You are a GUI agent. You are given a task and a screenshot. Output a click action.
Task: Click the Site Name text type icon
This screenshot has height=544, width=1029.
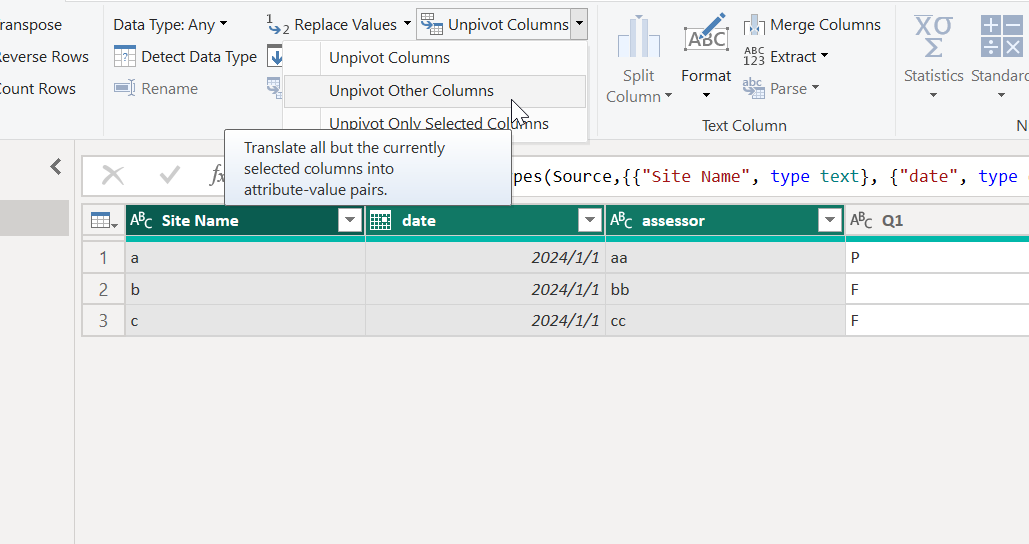click(141, 220)
